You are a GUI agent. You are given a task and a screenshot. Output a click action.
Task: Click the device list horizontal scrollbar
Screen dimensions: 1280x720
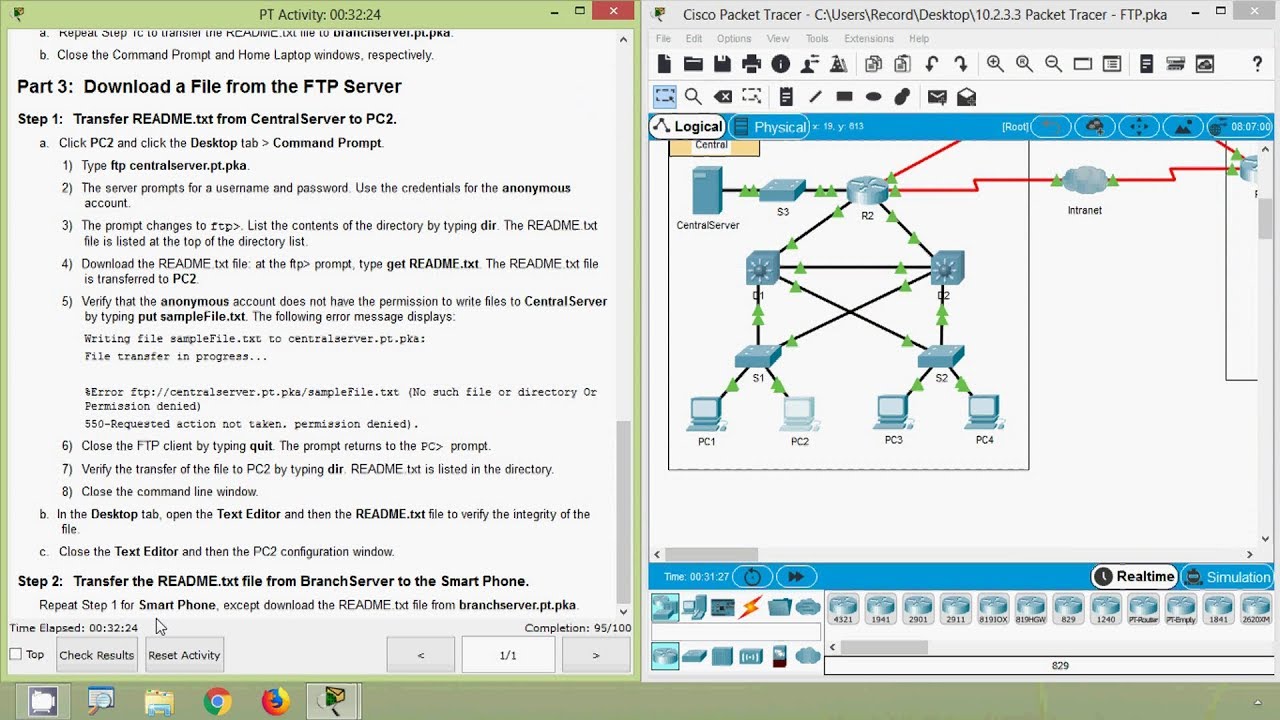pyautogui.click(x=883, y=647)
